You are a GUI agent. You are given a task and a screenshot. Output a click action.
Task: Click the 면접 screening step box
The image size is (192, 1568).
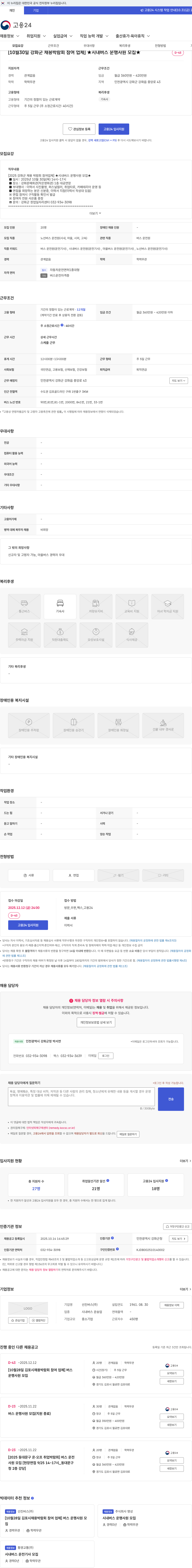tap(74, 875)
